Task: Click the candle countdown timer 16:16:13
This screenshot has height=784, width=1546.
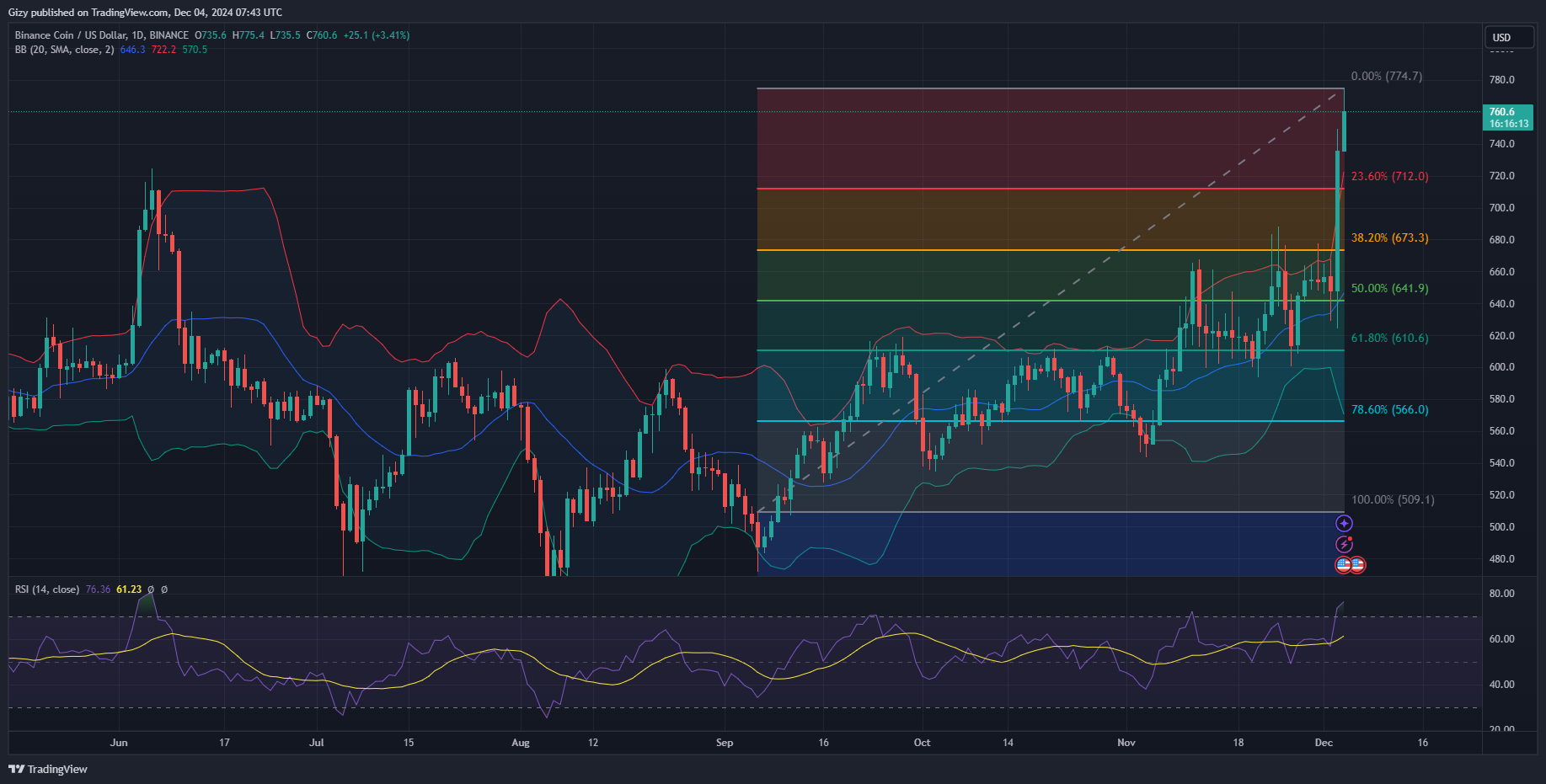Action: tap(1509, 124)
